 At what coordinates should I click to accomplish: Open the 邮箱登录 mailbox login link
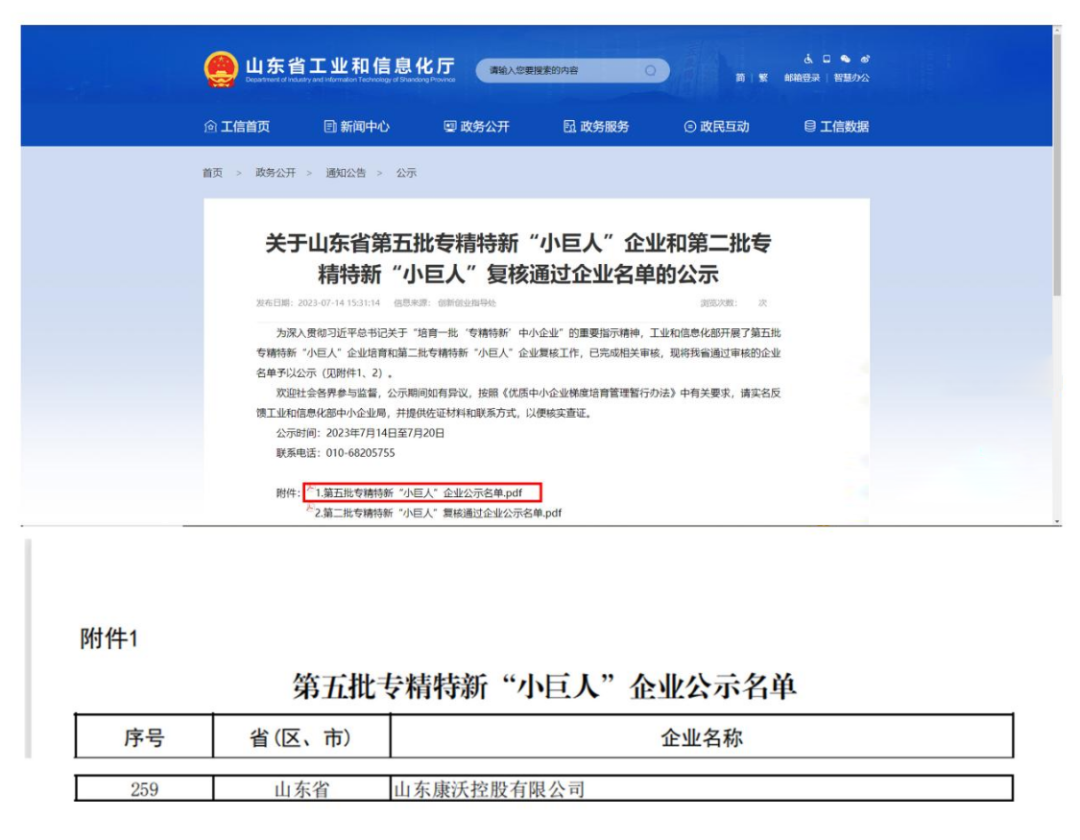[802, 78]
